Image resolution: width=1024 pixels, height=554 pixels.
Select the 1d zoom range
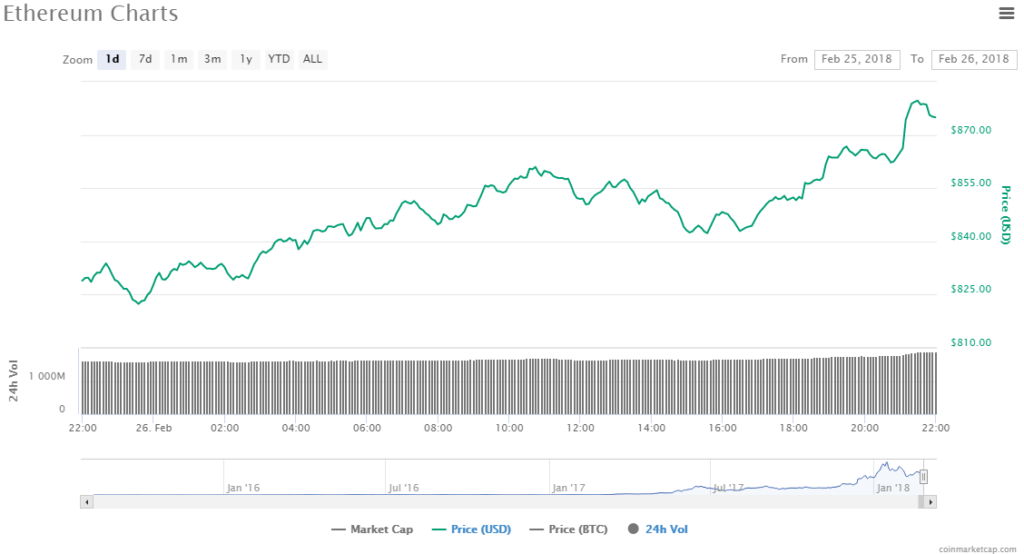[x=112, y=59]
